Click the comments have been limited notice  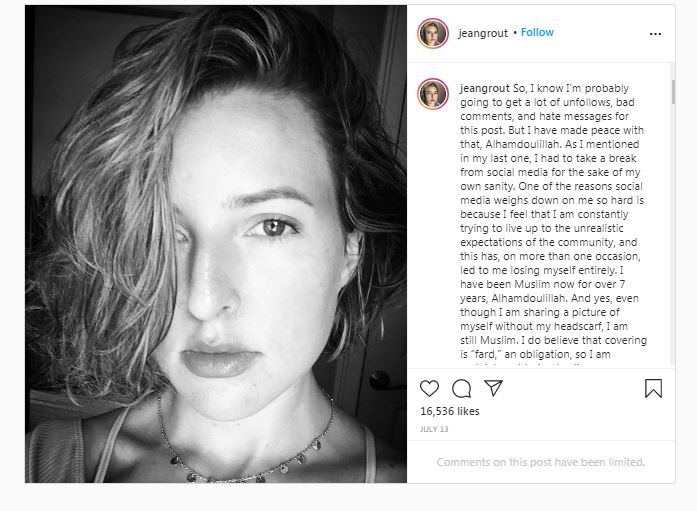point(540,462)
